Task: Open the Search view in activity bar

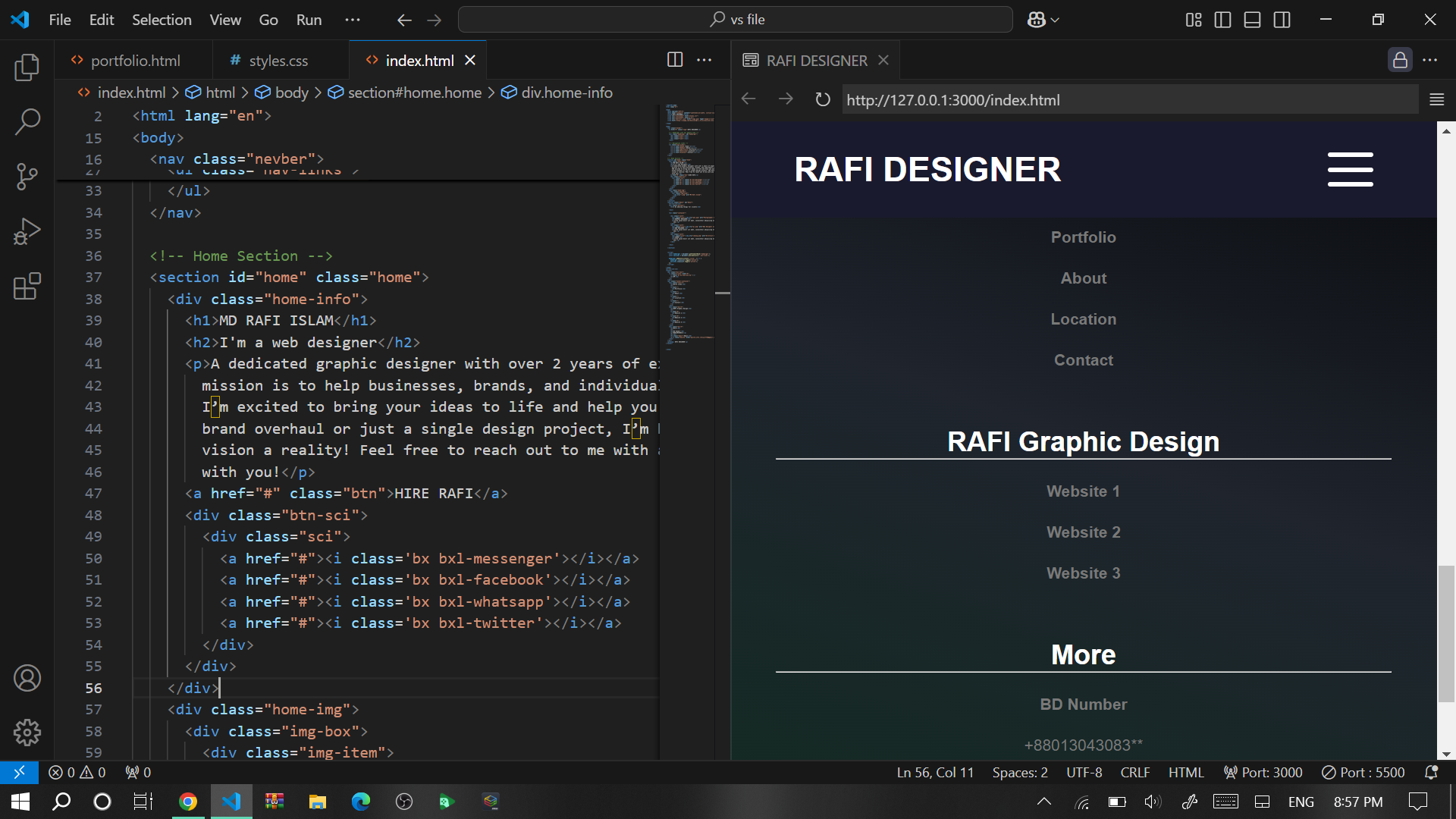Action: pos(27,122)
